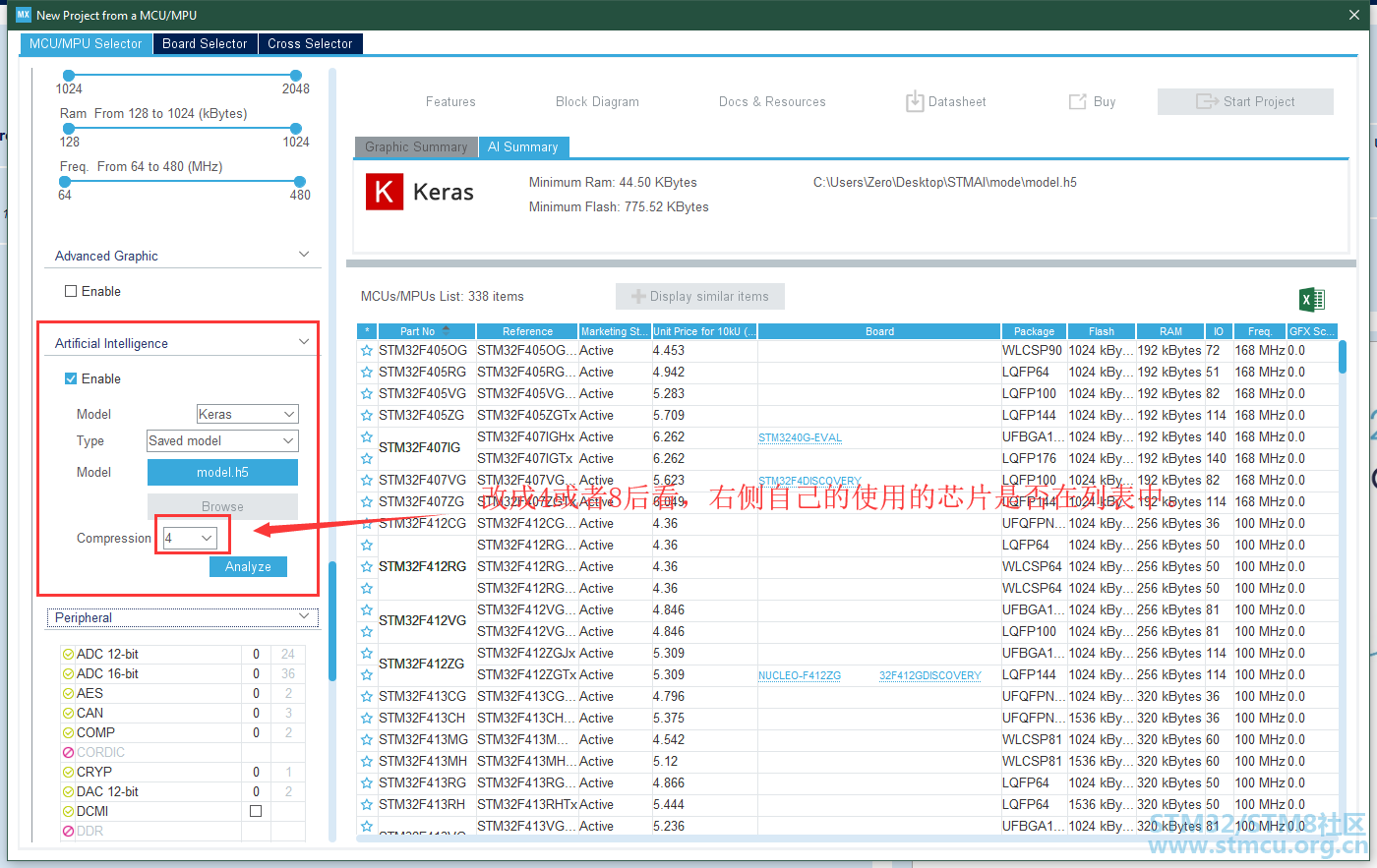The image size is (1377, 868).
Task: Switch to the Board Selector tab
Action: click(206, 43)
